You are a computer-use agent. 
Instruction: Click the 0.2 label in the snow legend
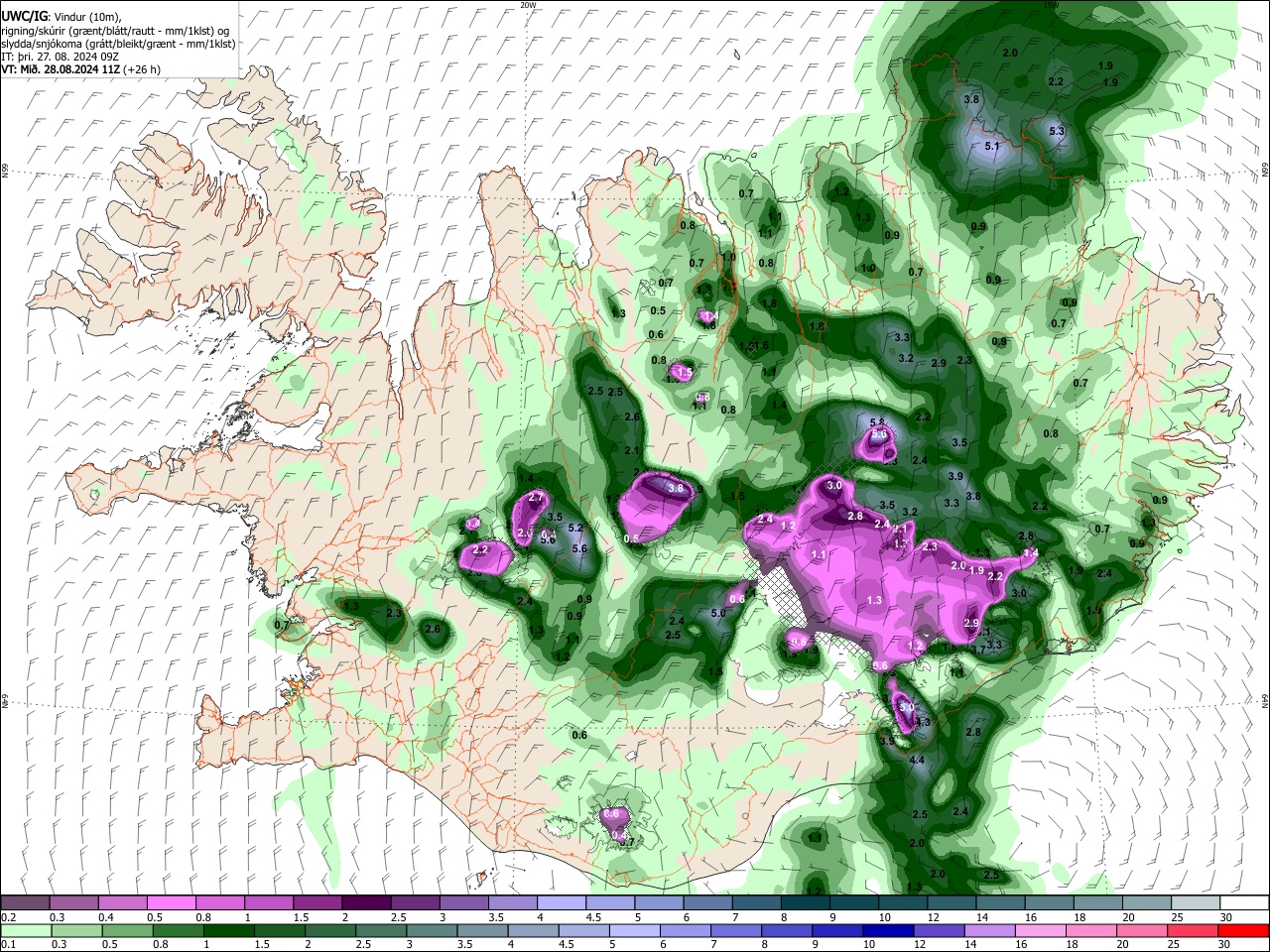9,917
